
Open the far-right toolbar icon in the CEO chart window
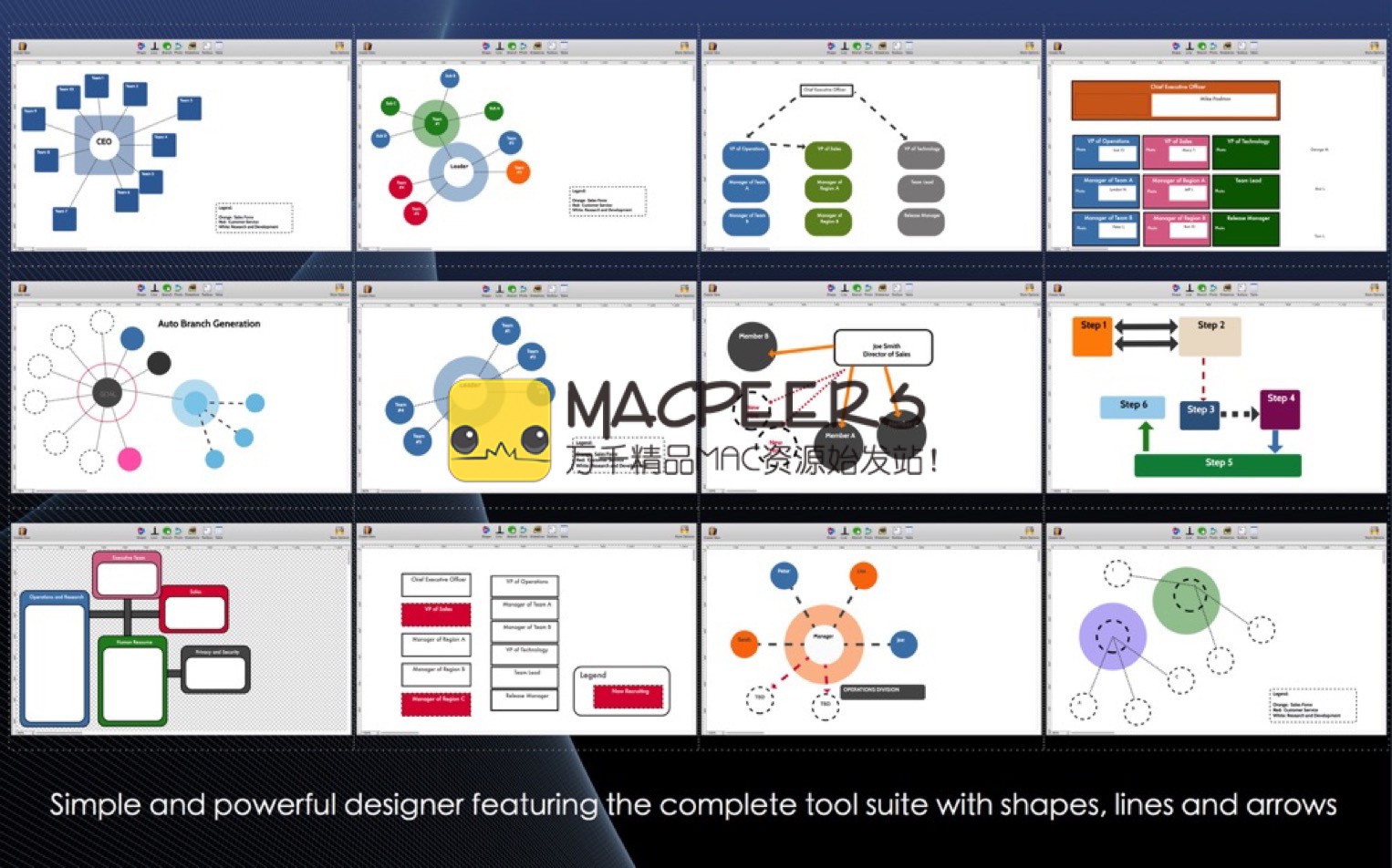click(339, 47)
